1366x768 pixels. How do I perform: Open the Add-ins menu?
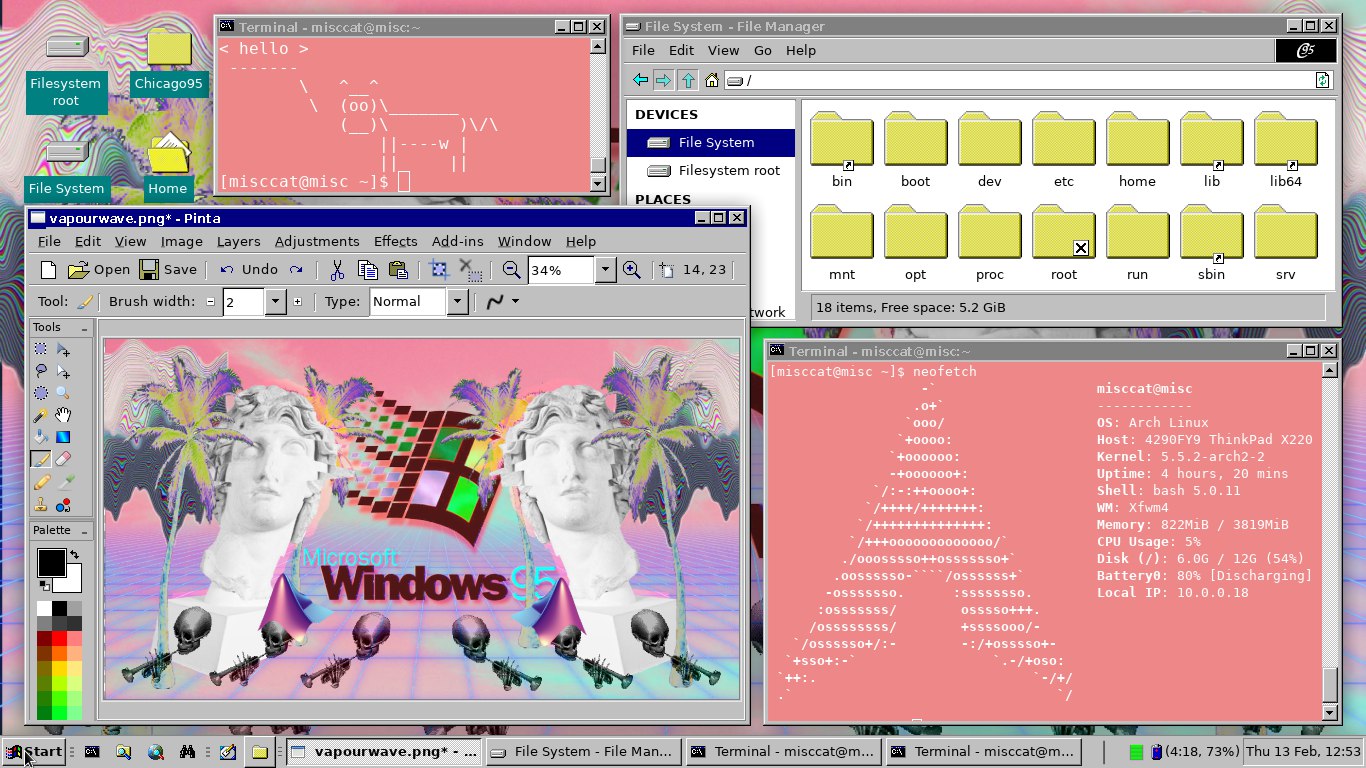(458, 241)
